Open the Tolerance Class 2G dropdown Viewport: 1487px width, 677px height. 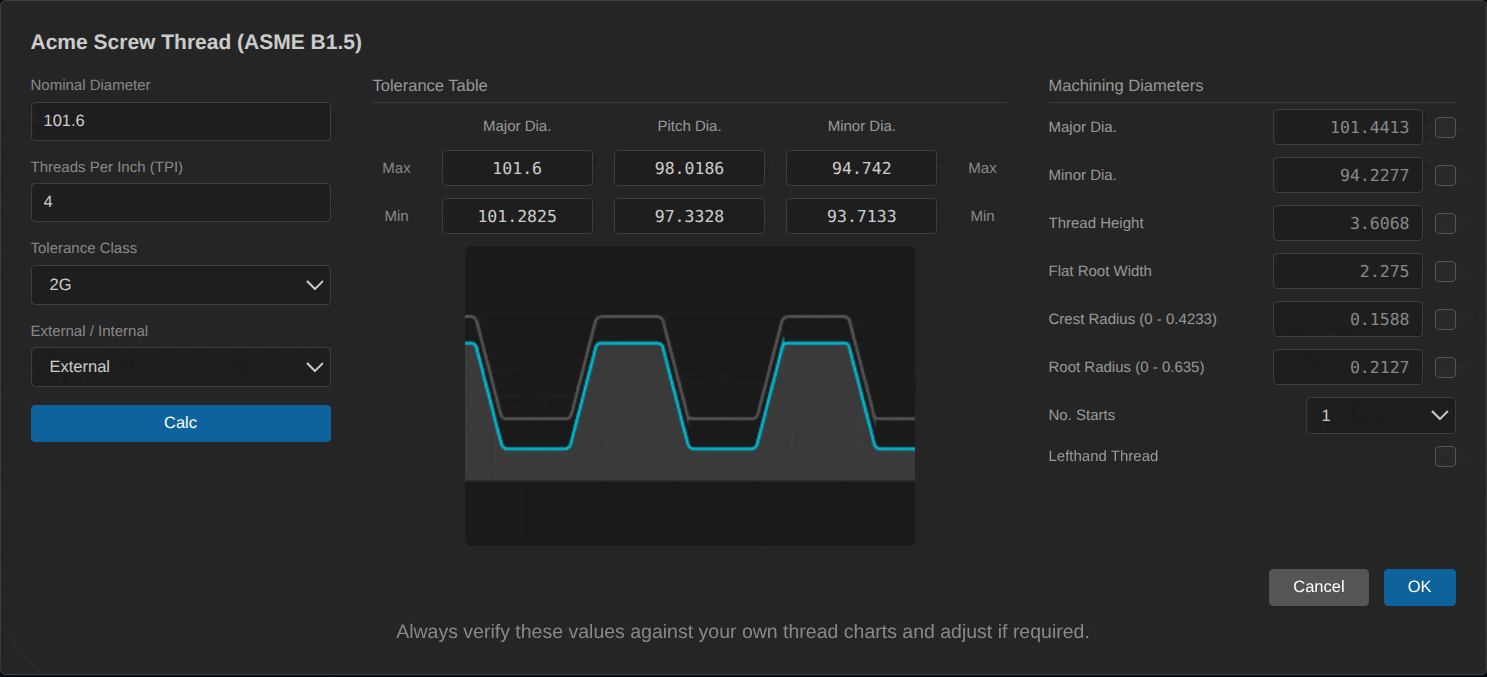(x=181, y=285)
